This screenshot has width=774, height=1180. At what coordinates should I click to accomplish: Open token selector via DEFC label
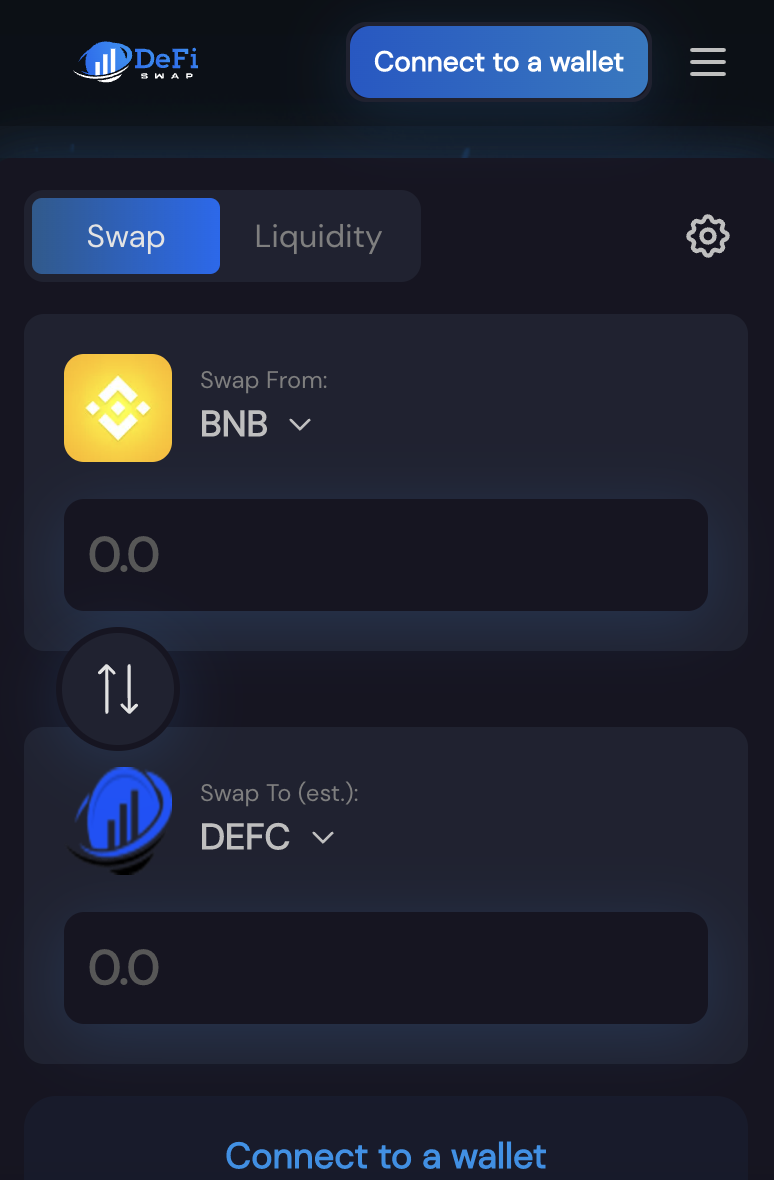(245, 838)
